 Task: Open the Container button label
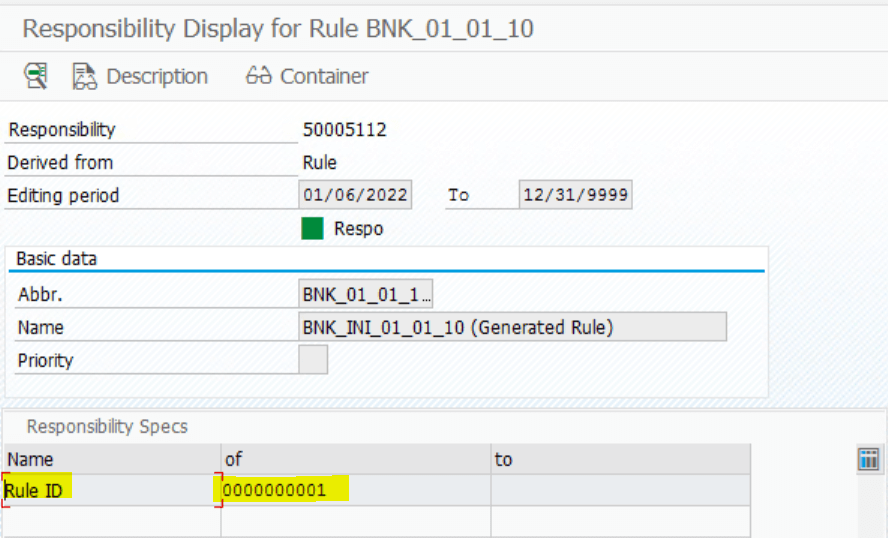324,76
